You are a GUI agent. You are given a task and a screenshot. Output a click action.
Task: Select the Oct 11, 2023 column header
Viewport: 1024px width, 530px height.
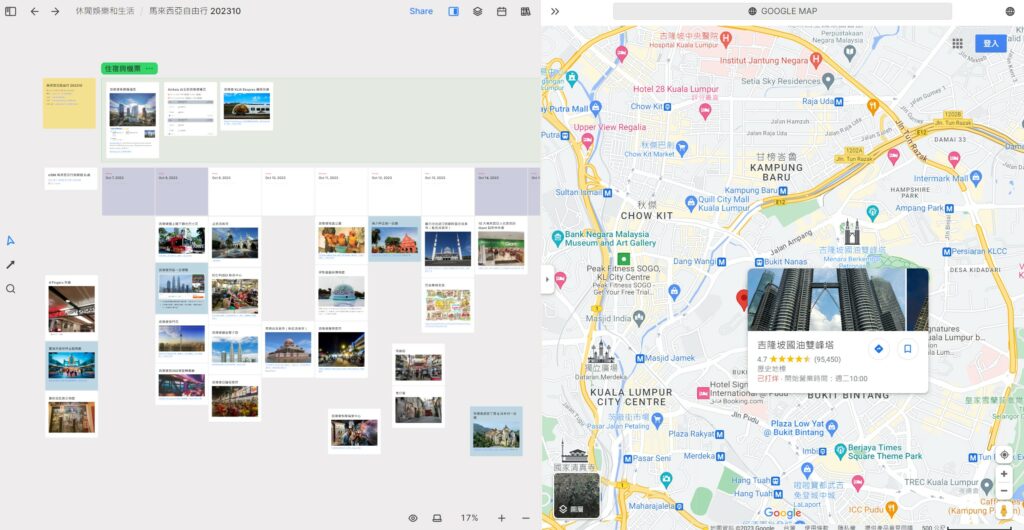[x=341, y=191]
